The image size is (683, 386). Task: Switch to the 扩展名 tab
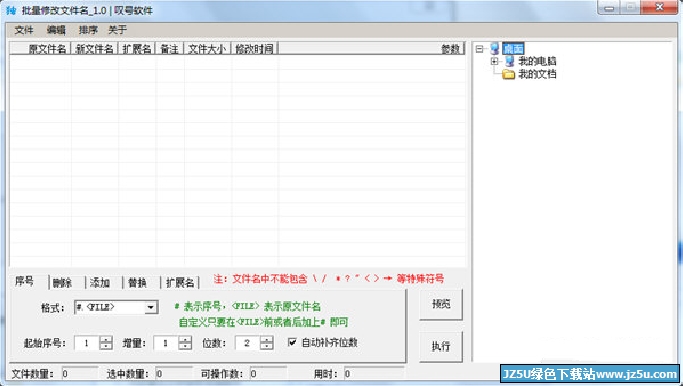(180, 283)
